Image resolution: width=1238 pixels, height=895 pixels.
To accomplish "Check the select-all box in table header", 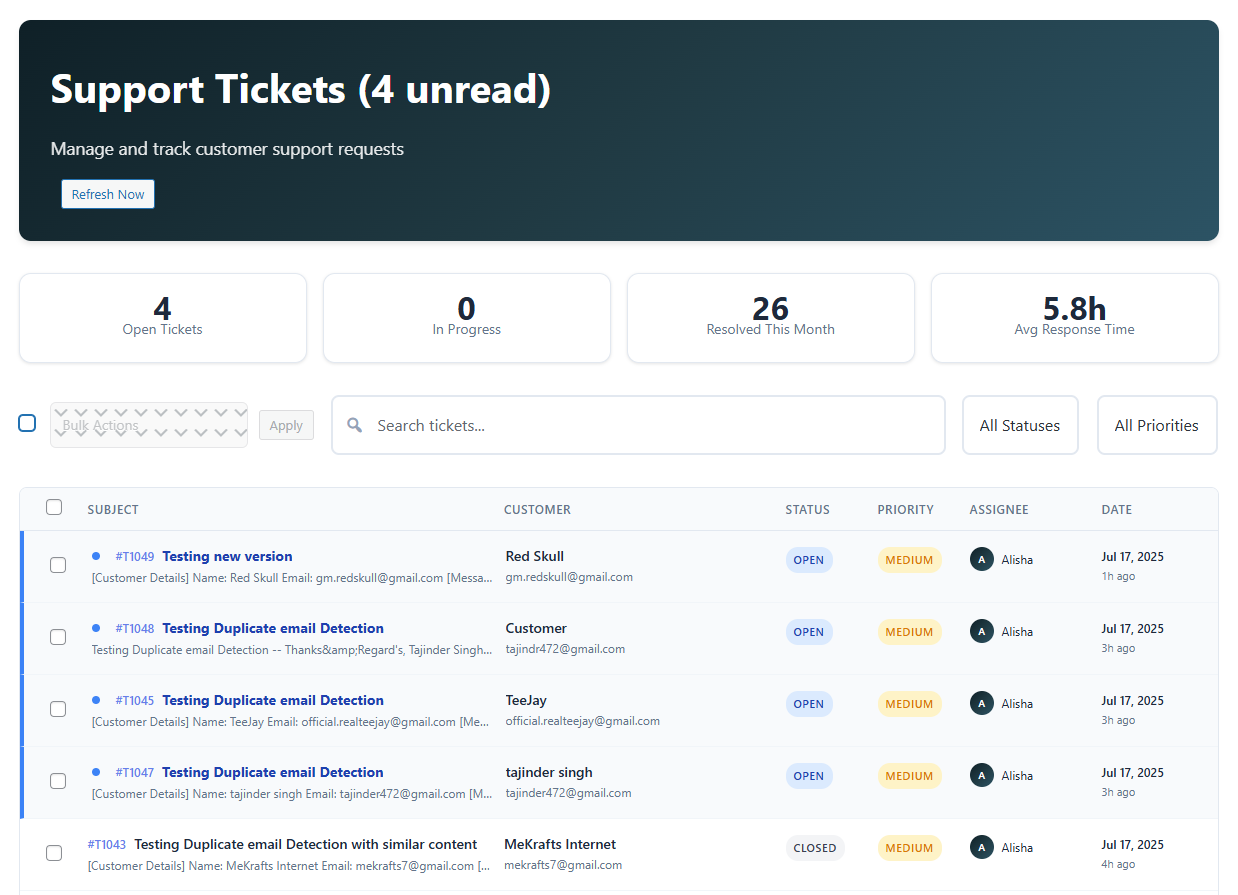I will point(54,507).
